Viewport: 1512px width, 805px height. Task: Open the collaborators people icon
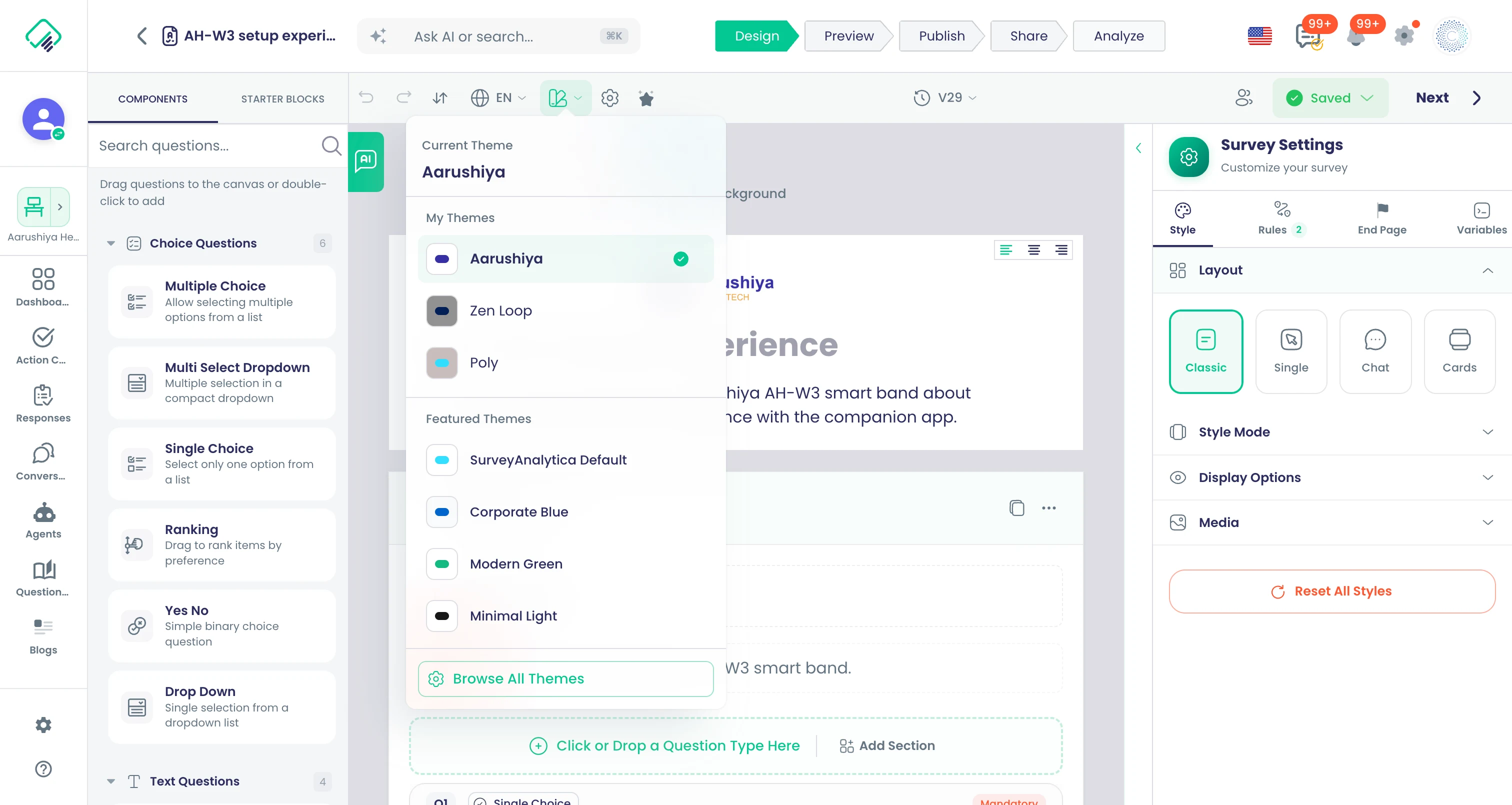pyautogui.click(x=1244, y=97)
